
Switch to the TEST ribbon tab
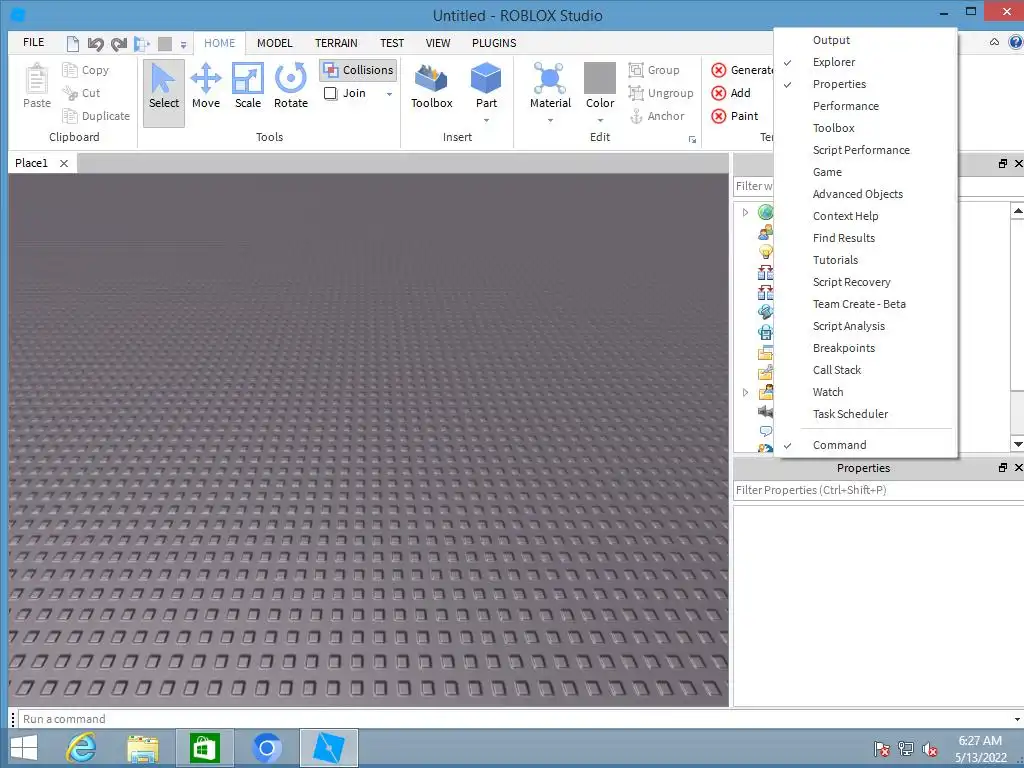pos(392,43)
